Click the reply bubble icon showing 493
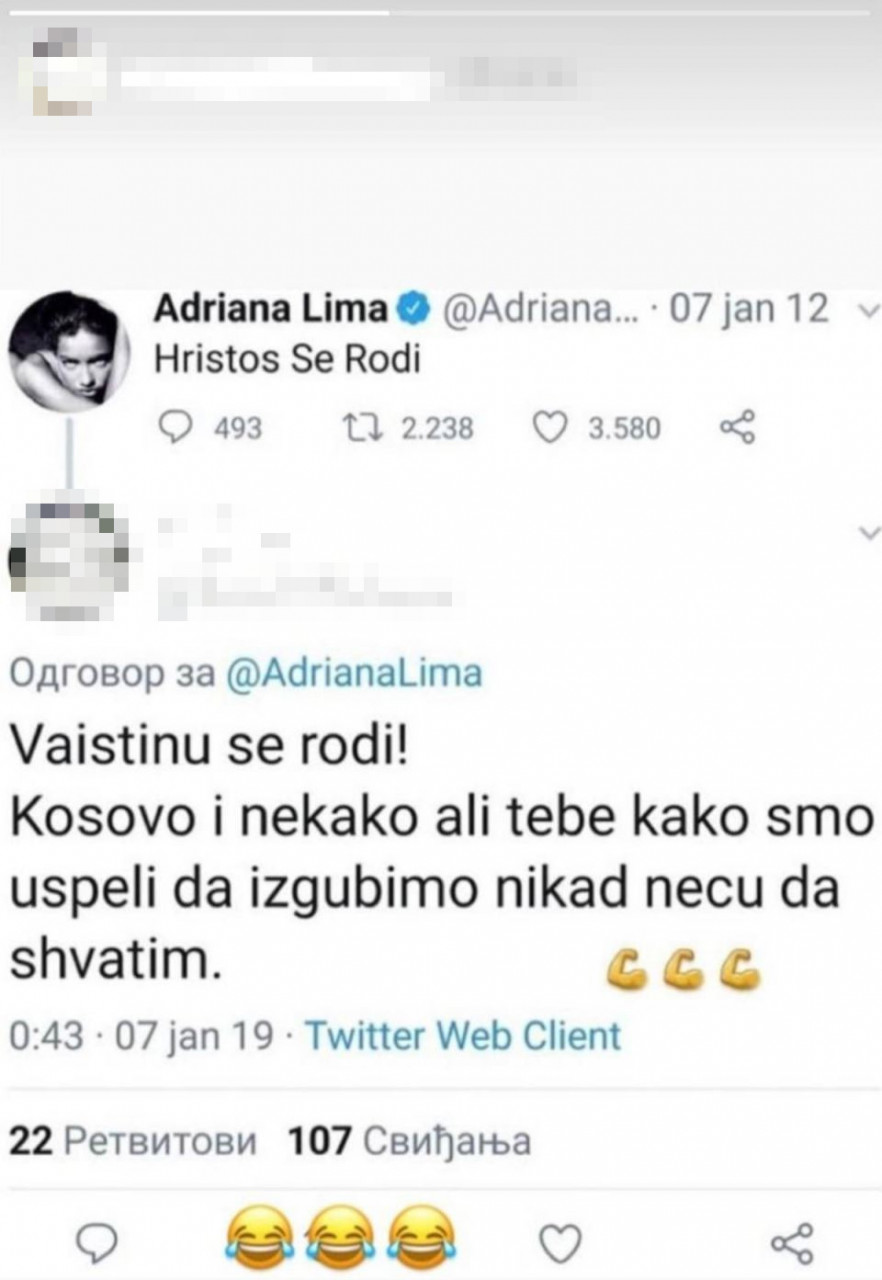This screenshot has width=882, height=1280. (178, 428)
